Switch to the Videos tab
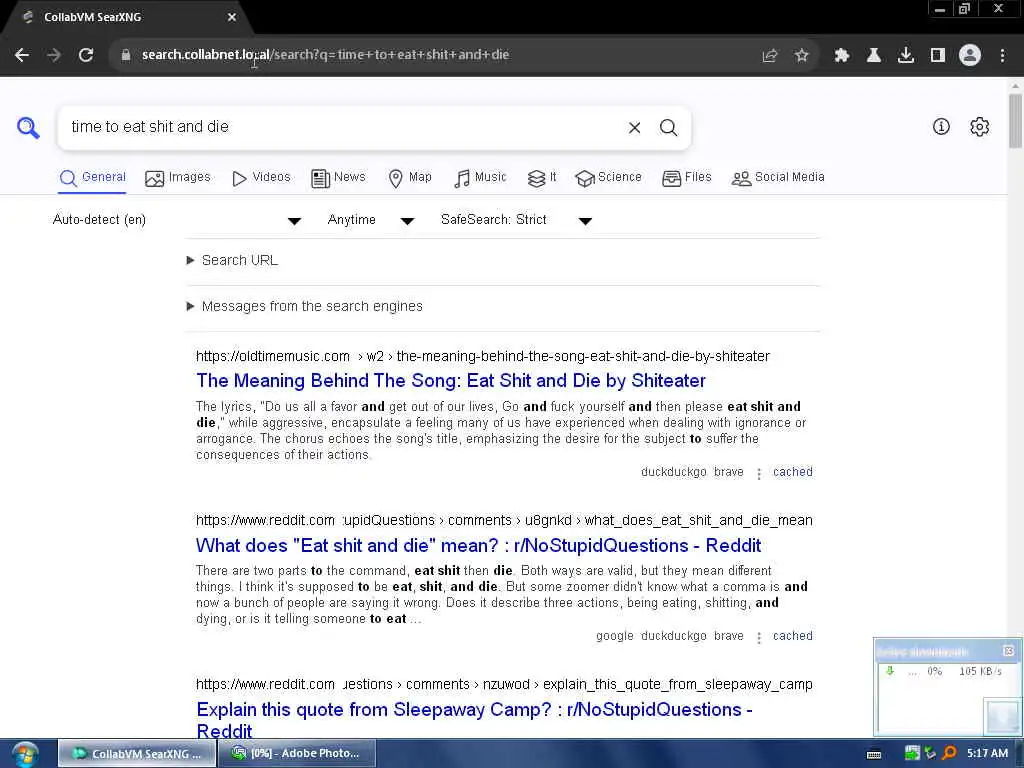The image size is (1024, 768). click(x=261, y=178)
